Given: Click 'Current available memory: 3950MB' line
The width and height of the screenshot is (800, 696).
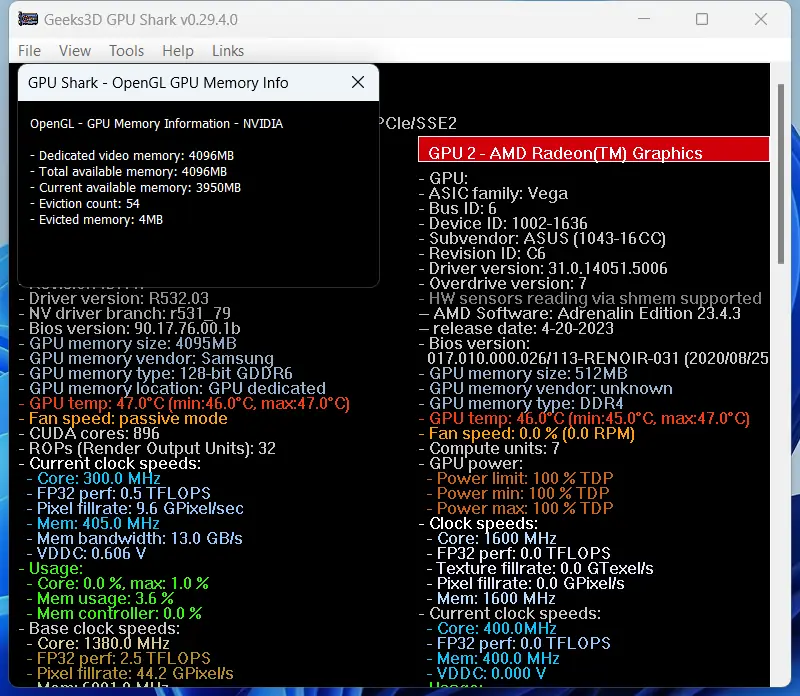Looking at the screenshot, I should pyautogui.click(x=135, y=188).
